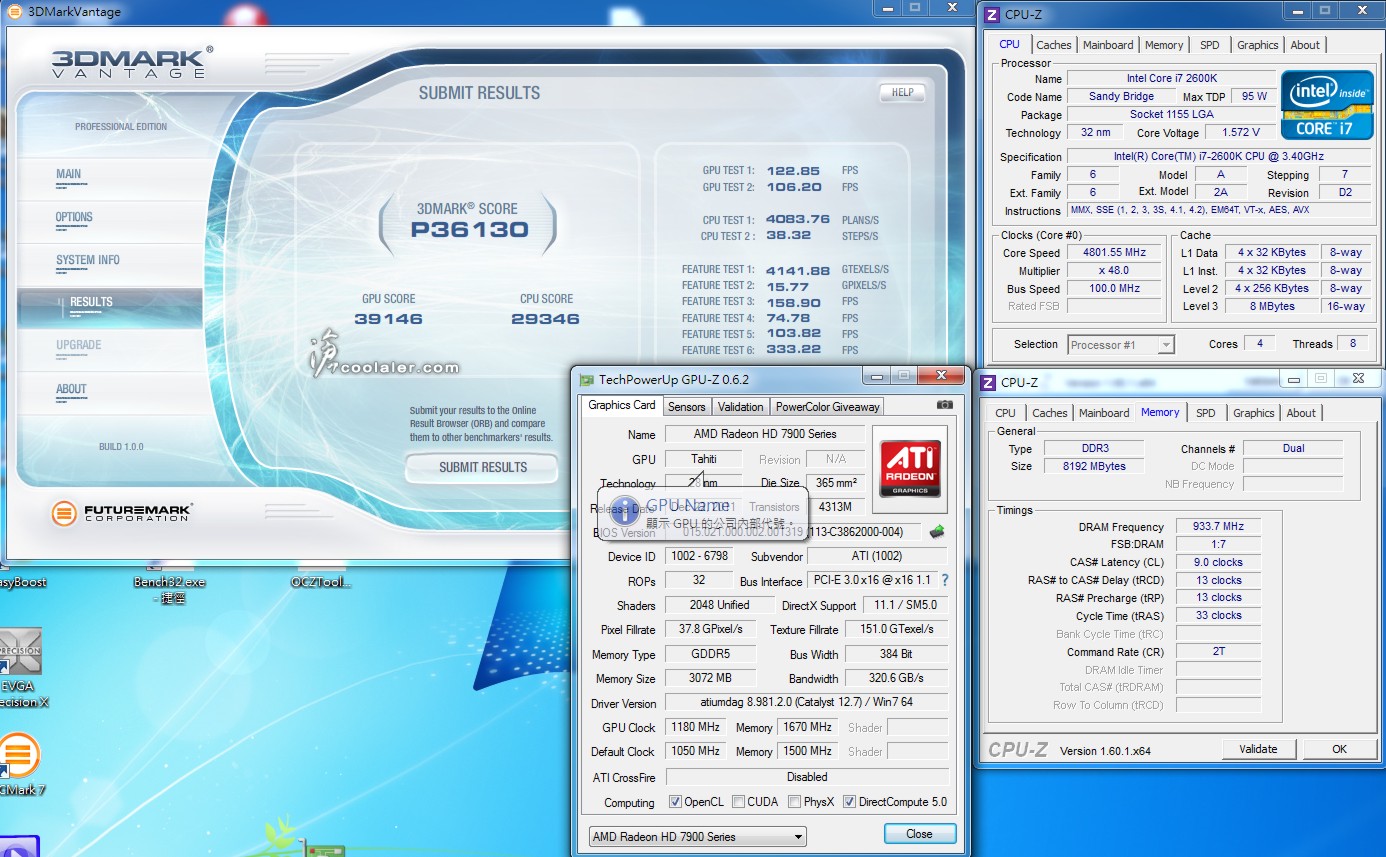Click the 3DMarkVantage title bar icon
This screenshot has height=857, width=1386.
pyautogui.click(x=13, y=13)
